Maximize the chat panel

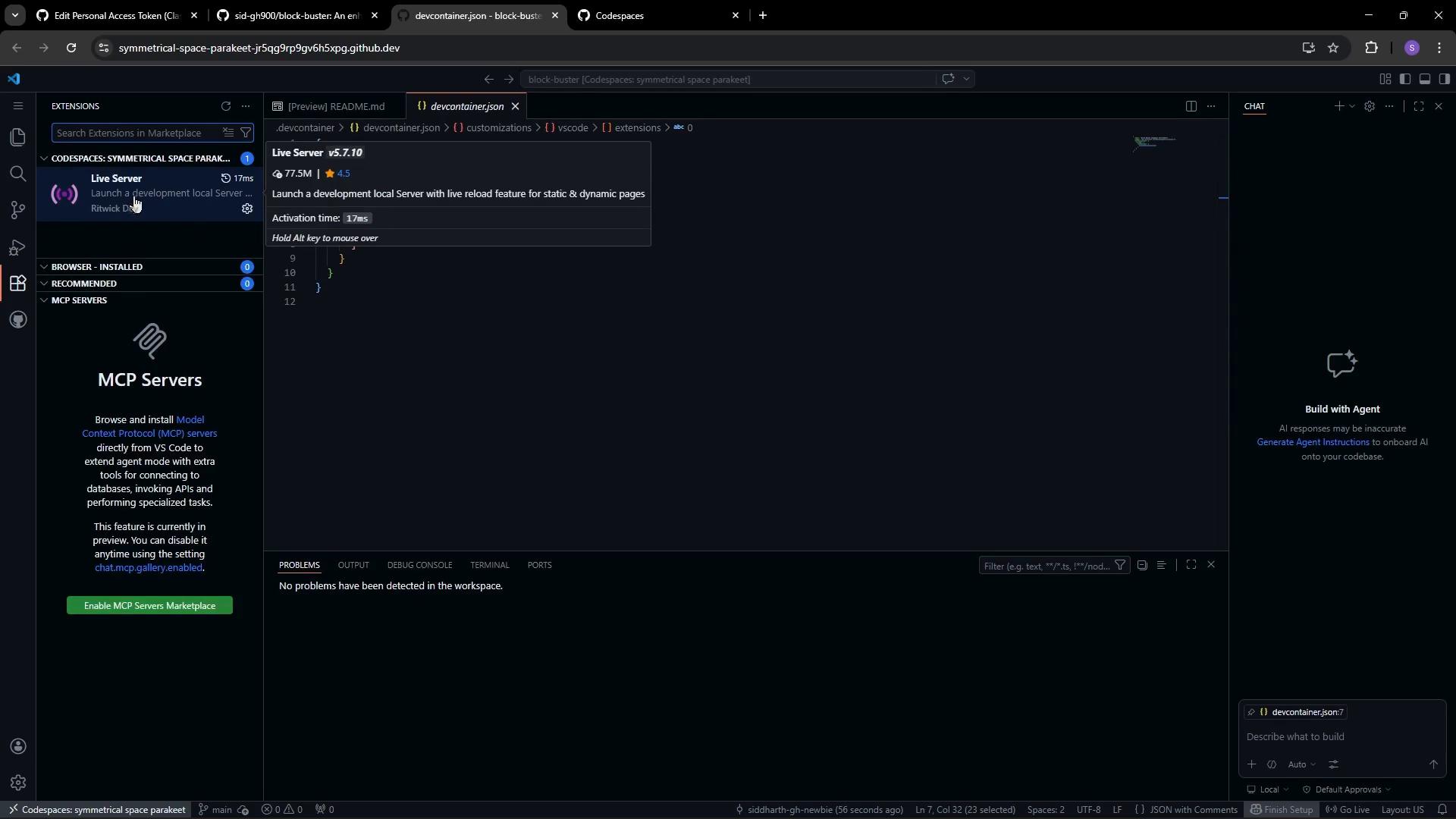pos(1419,106)
